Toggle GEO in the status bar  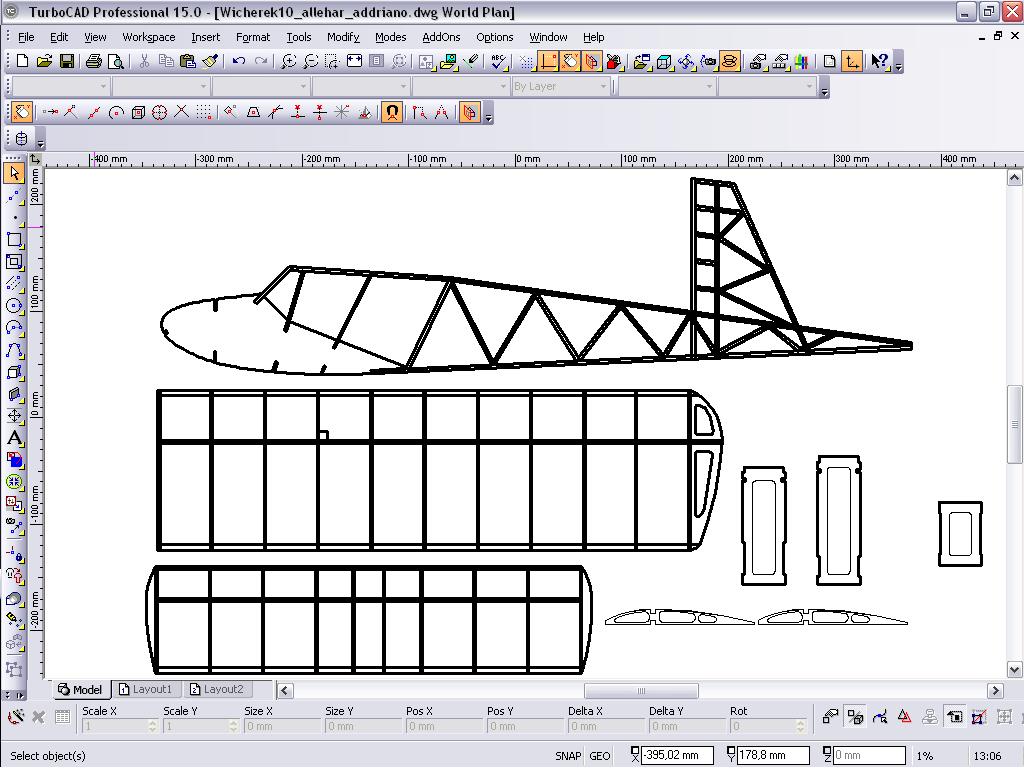[x=600, y=756]
